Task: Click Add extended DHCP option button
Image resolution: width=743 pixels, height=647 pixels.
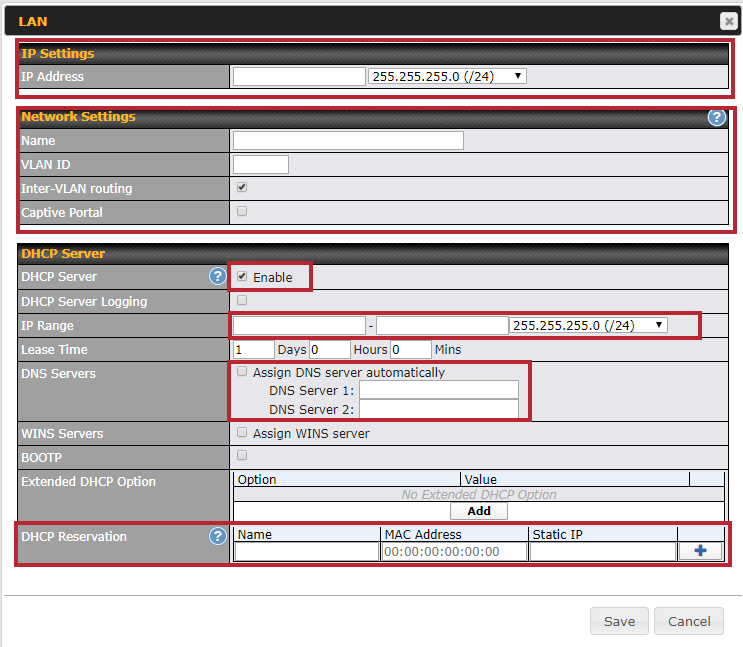Action: 479,511
